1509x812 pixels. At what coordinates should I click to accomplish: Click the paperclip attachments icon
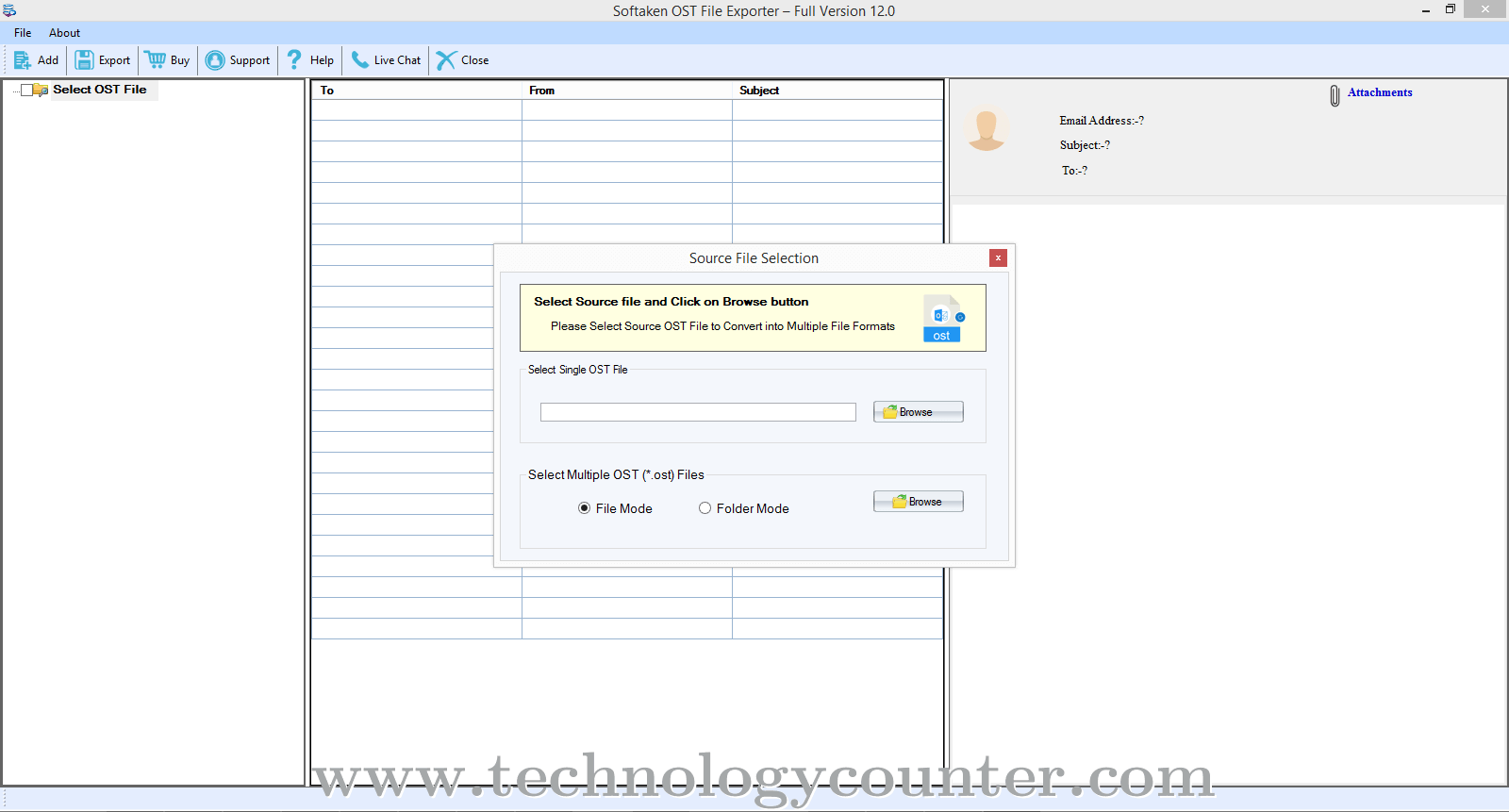pos(1335,95)
